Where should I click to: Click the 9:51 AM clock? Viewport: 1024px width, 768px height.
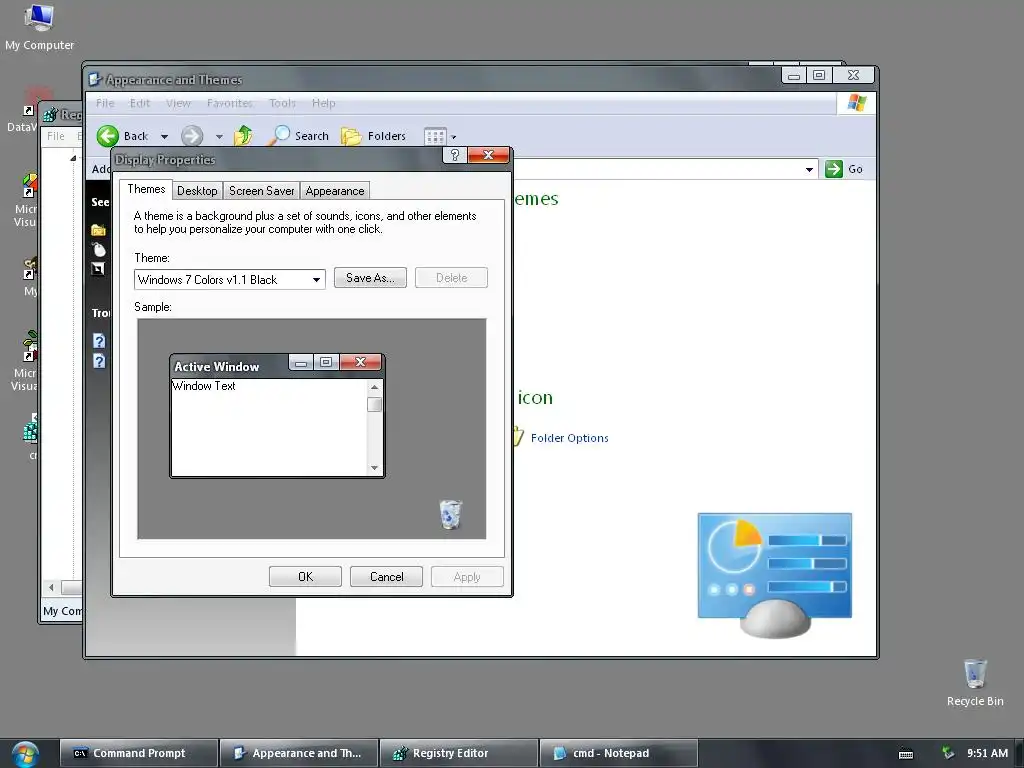pos(987,753)
